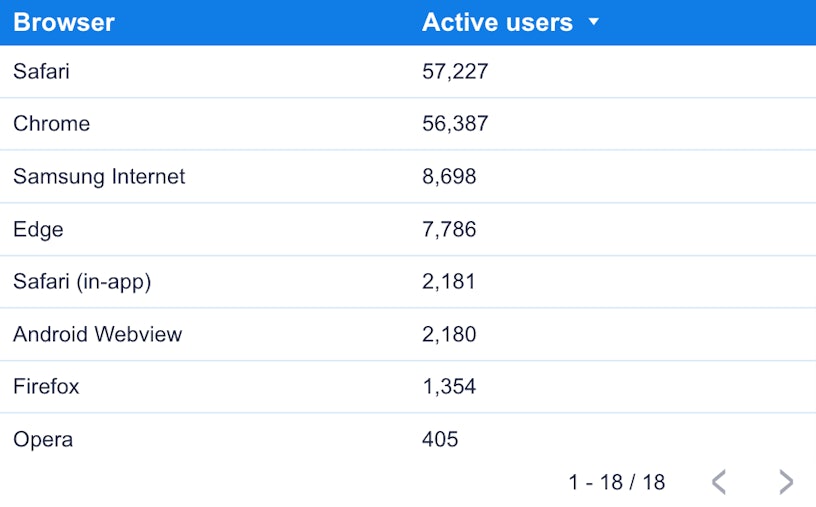Image resolution: width=816 pixels, height=507 pixels.
Task: Click the 57,227 active users value
Action: click(x=455, y=72)
